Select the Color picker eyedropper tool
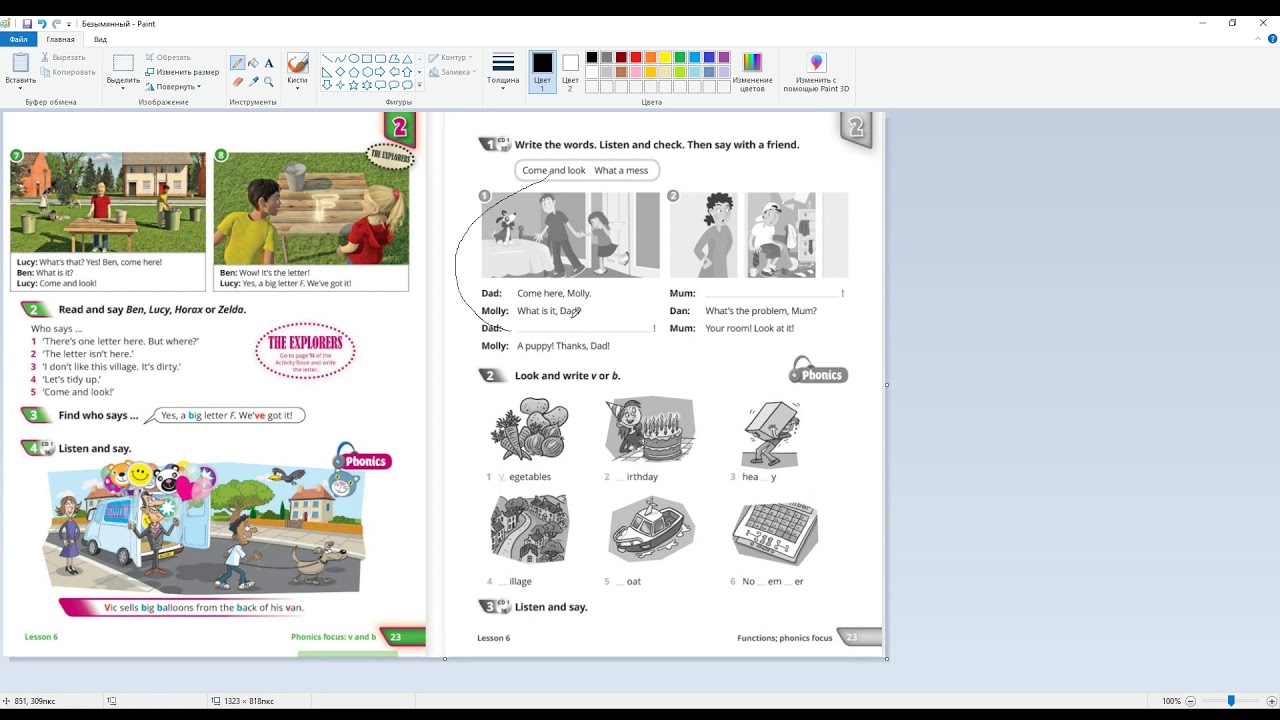The image size is (1280, 720). [x=253, y=82]
